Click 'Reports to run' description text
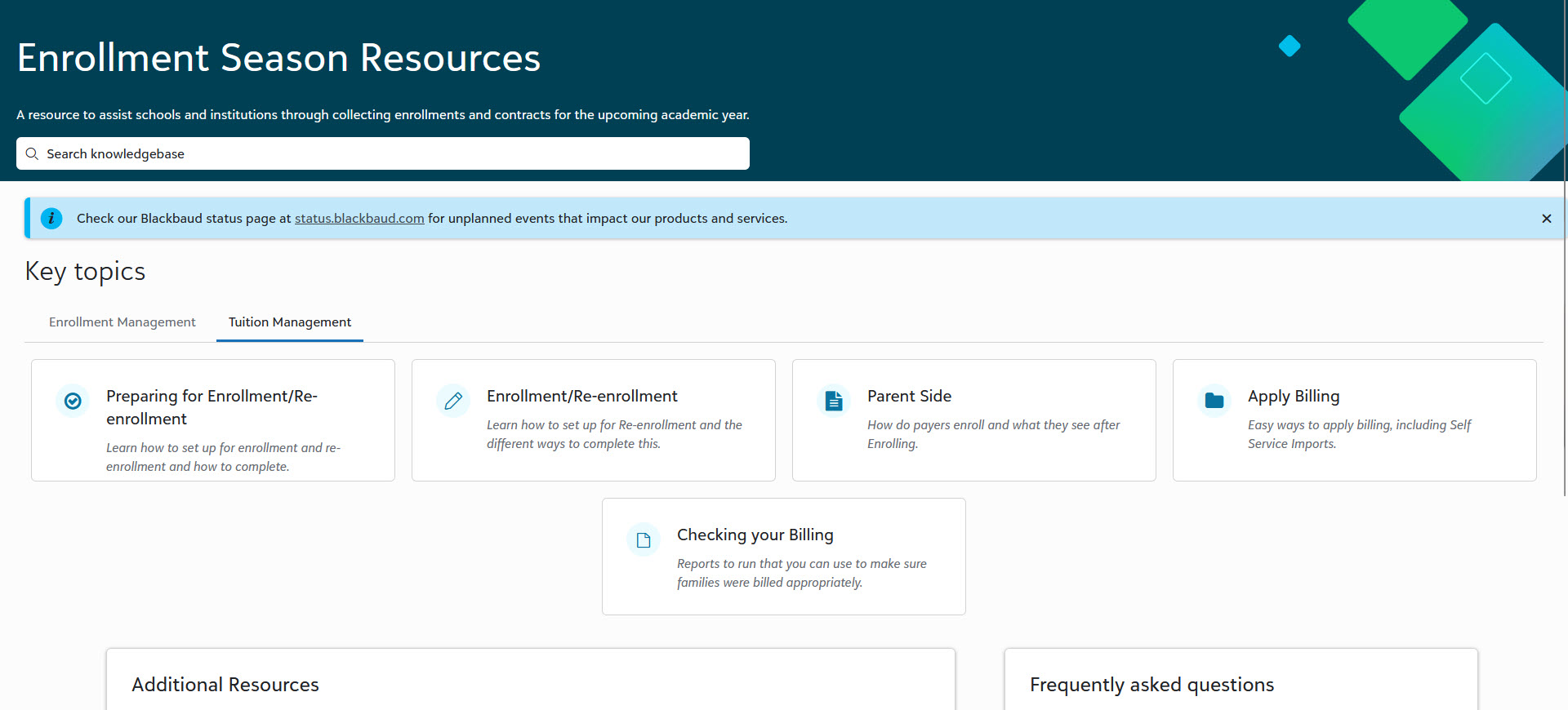The image size is (1568, 710). (x=802, y=573)
